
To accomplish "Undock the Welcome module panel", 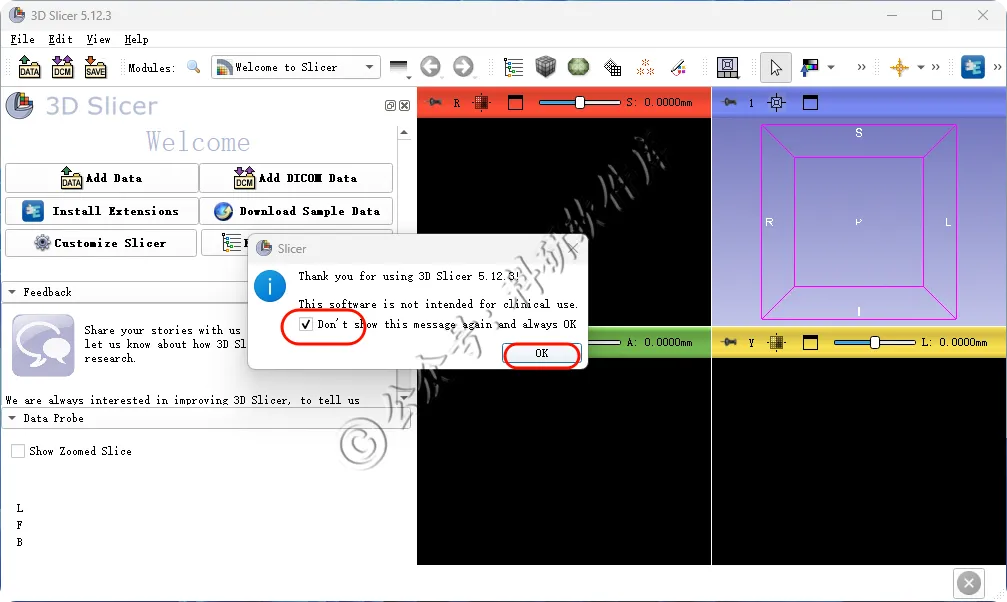I will [390, 105].
